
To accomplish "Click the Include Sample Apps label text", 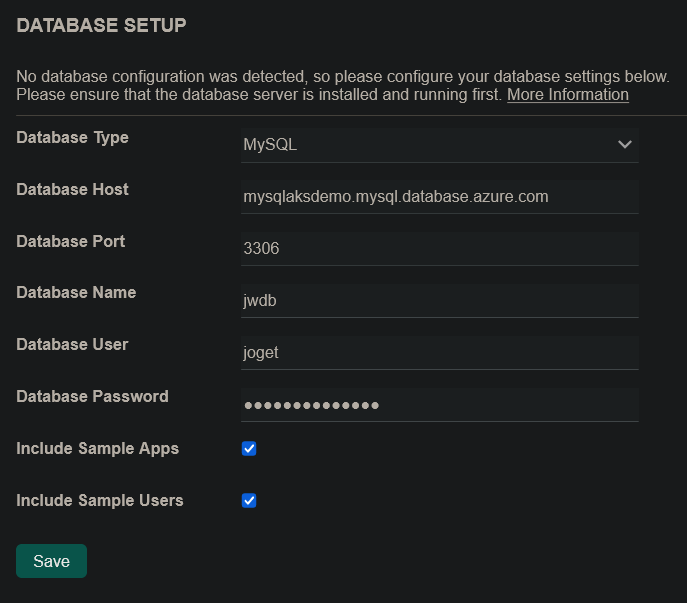I will pyautogui.click(x=98, y=449).
